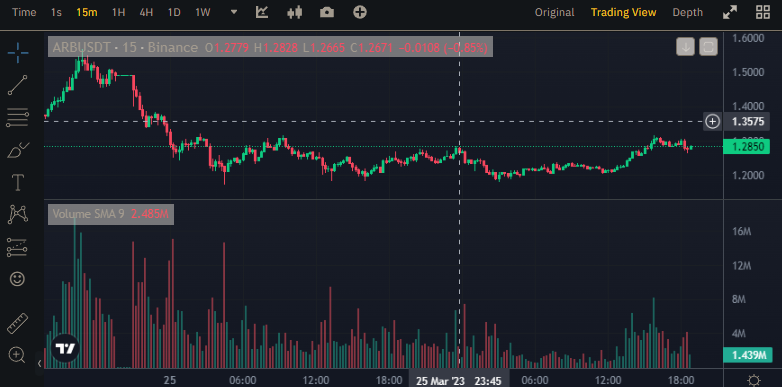Select the brush drawing tool

click(18, 150)
